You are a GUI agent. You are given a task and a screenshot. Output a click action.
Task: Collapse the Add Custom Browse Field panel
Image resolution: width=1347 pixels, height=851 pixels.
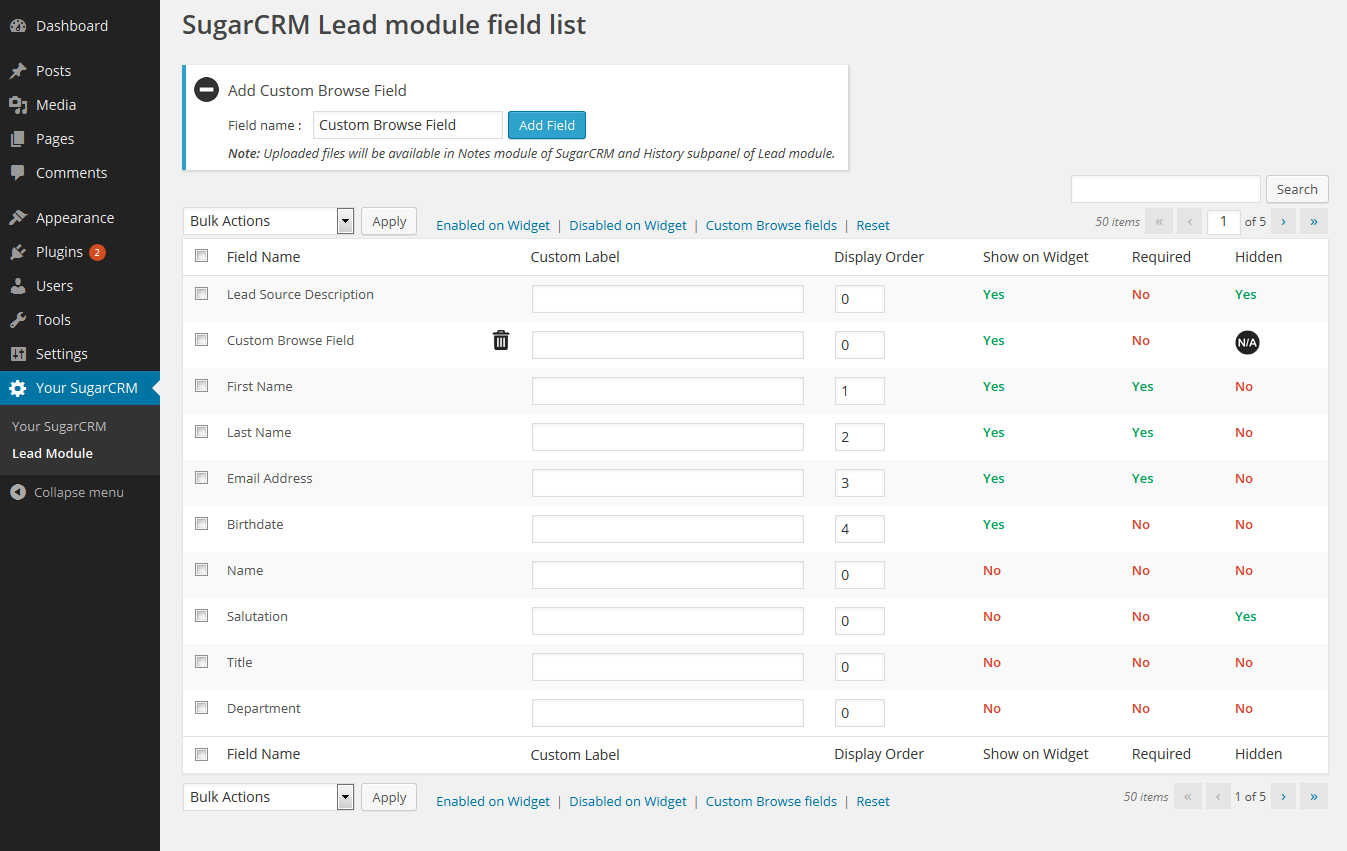point(206,90)
